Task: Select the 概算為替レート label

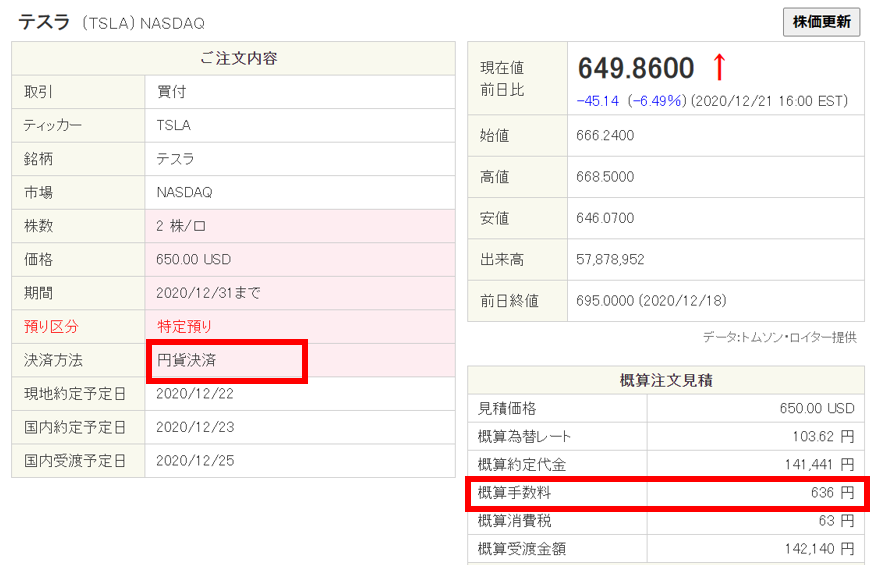Action: pyautogui.click(x=524, y=436)
